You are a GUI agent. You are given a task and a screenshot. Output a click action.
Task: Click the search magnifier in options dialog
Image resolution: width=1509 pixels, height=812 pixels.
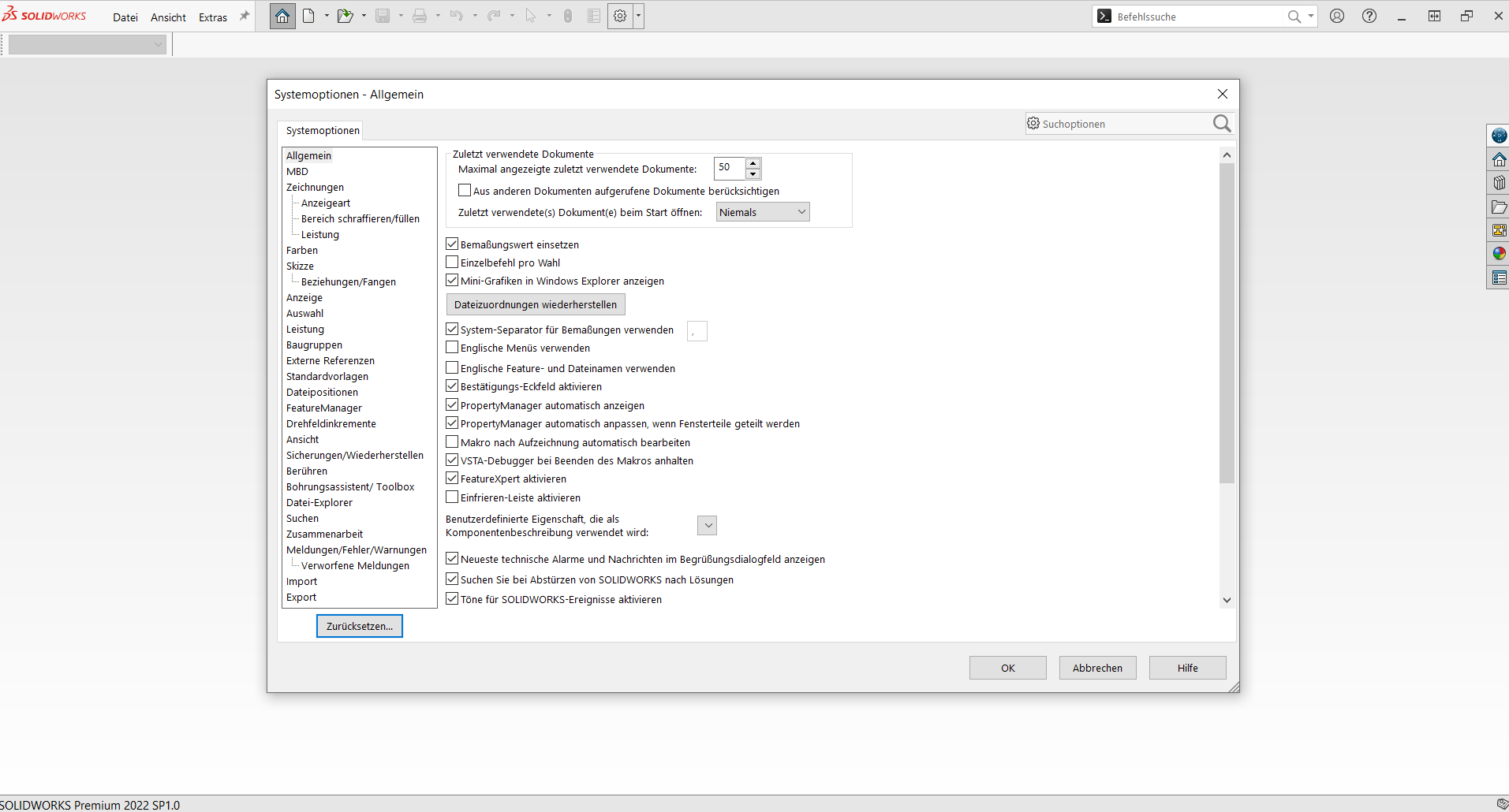click(x=1222, y=124)
